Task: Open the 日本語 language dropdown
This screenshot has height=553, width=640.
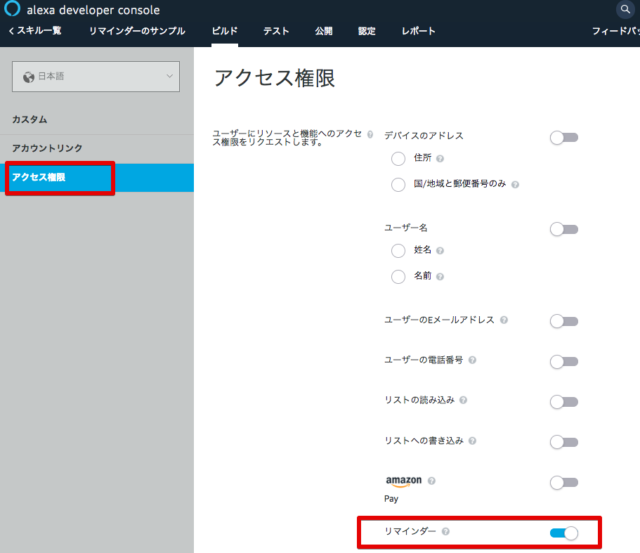Action: coord(96,76)
